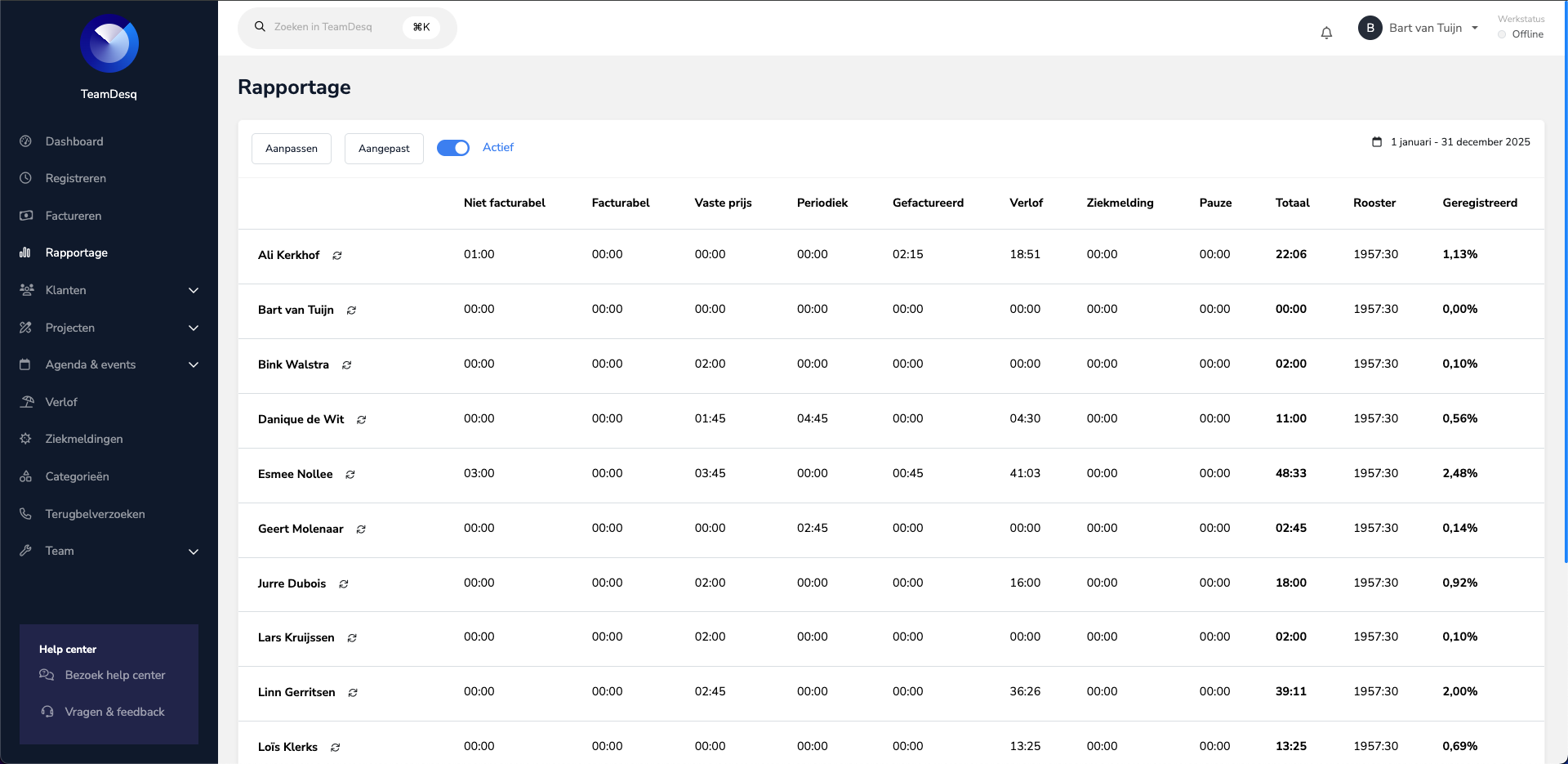Screen dimensions: 1568x764
Task: Click refresh icon beside Danique de Wit
Action: 362,420
